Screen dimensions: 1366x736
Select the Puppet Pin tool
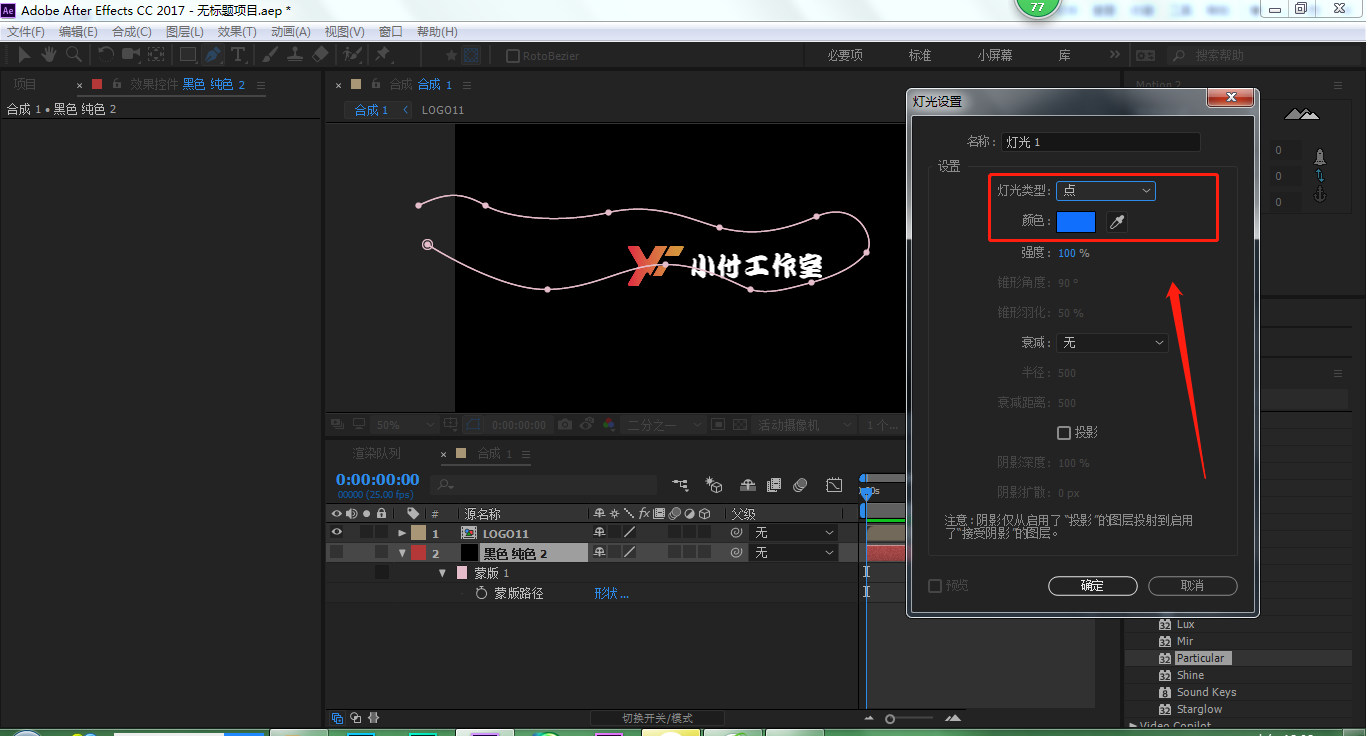pyautogui.click(x=383, y=55)
